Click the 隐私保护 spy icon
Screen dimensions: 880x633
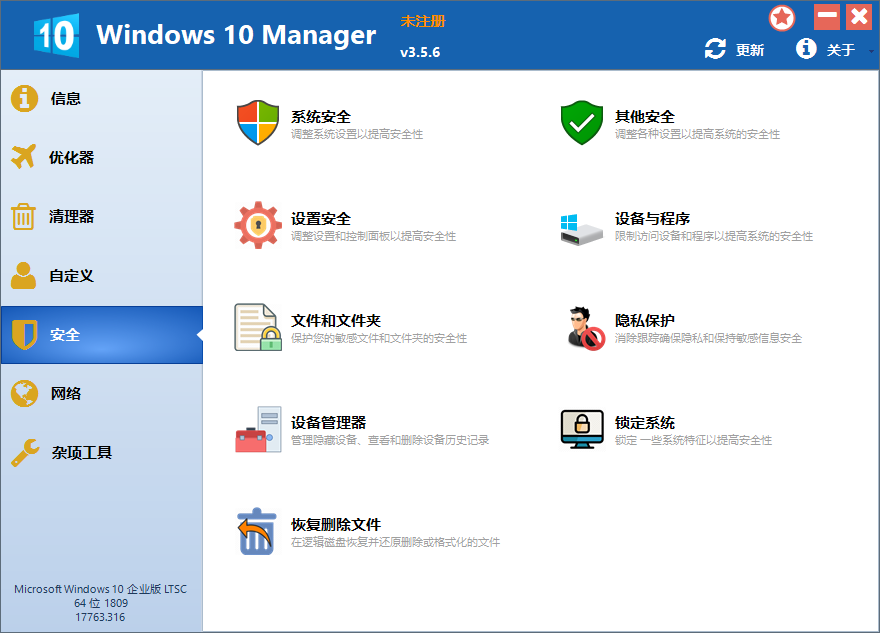pos(583,328)
